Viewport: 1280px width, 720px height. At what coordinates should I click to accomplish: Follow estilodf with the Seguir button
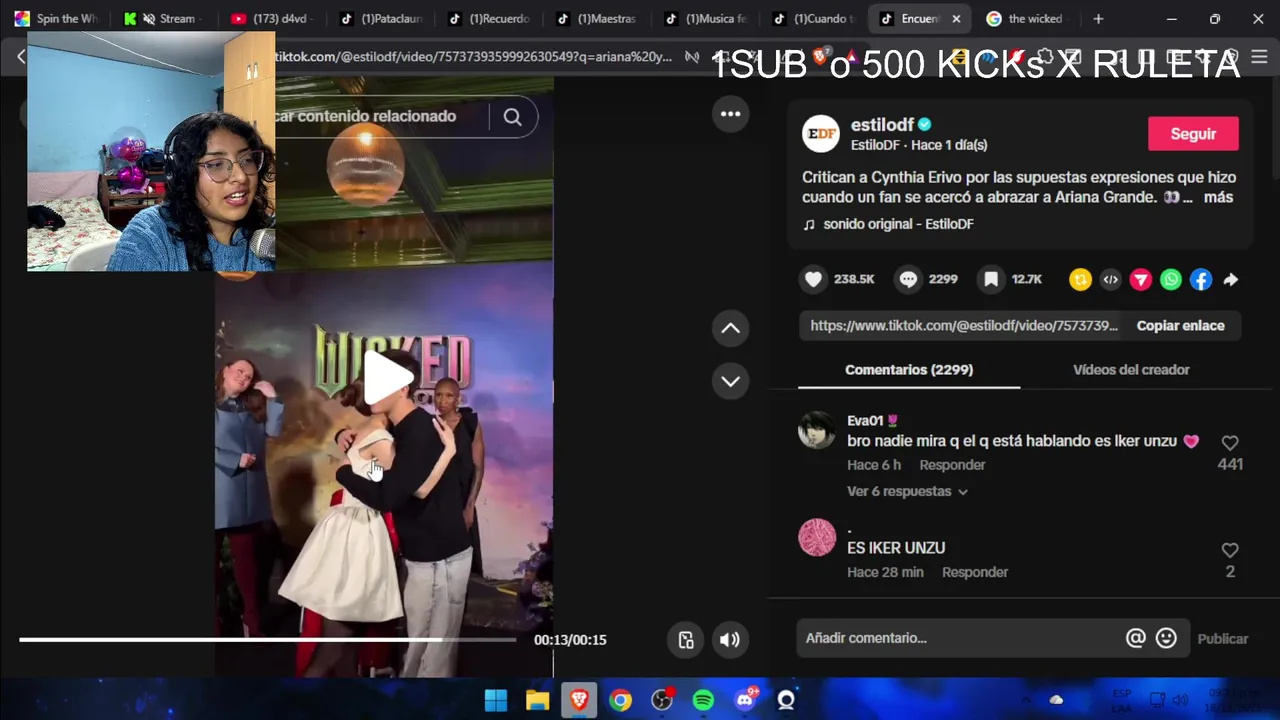[x=1193, y=134]
